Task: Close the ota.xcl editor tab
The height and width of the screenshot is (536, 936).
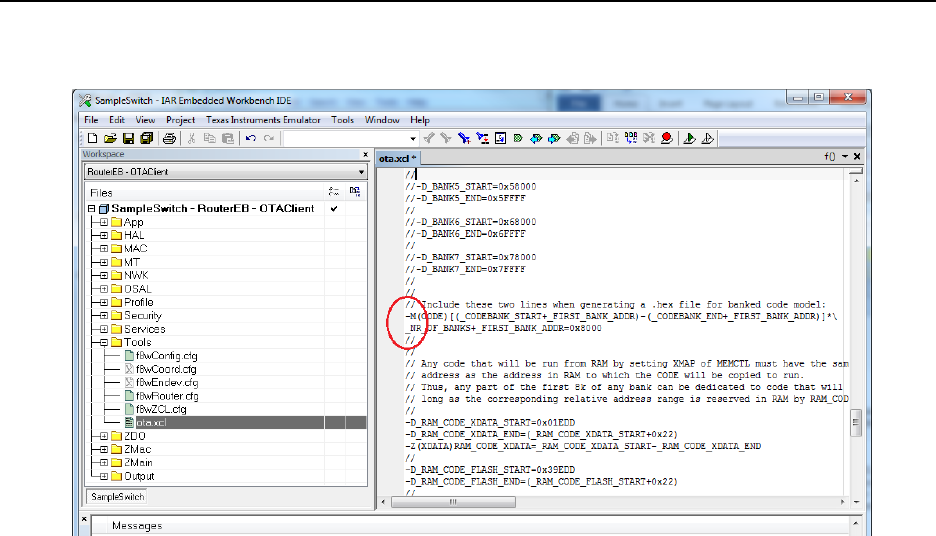Action: [857, 156]
